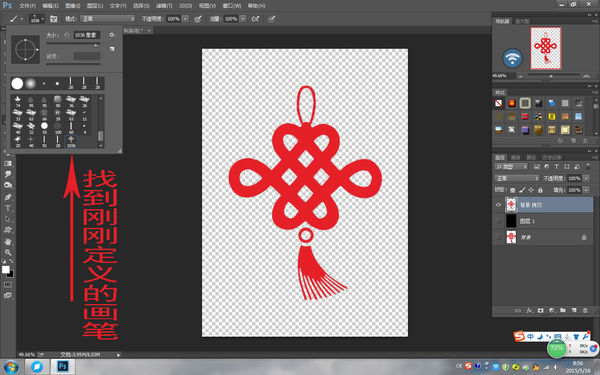Expand the 不透明度 dropdown in options bar

tap(186, 19)
